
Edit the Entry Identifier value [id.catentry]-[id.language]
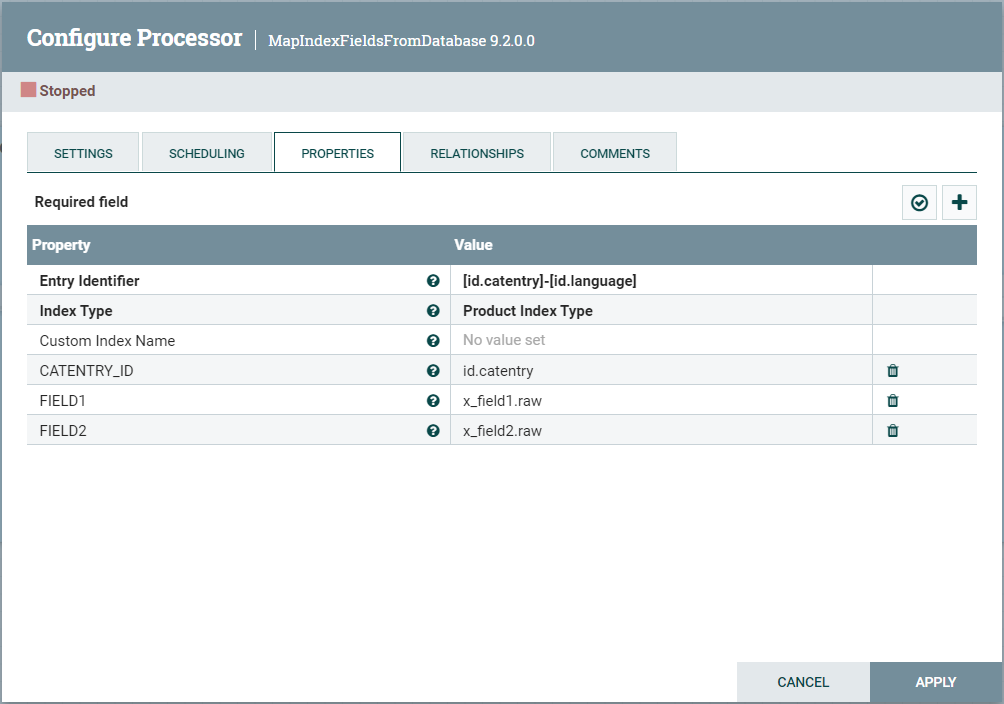(661, 281)
